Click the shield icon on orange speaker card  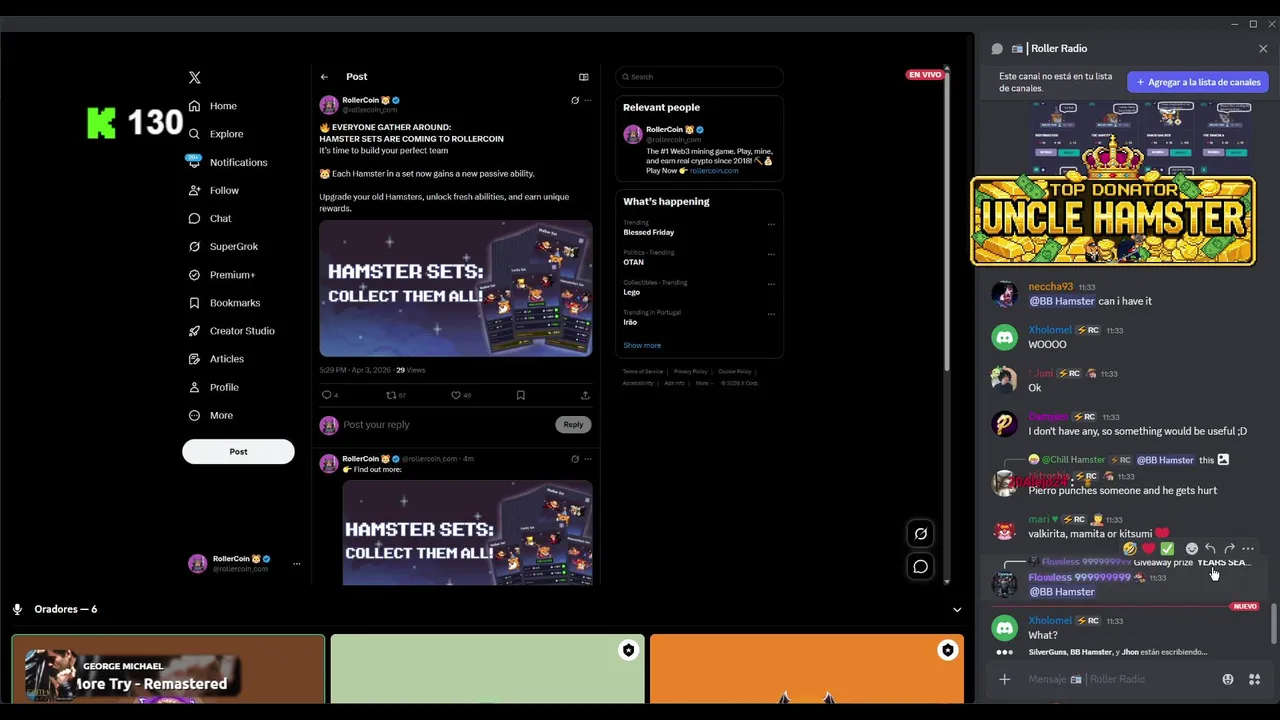(947, 651)
